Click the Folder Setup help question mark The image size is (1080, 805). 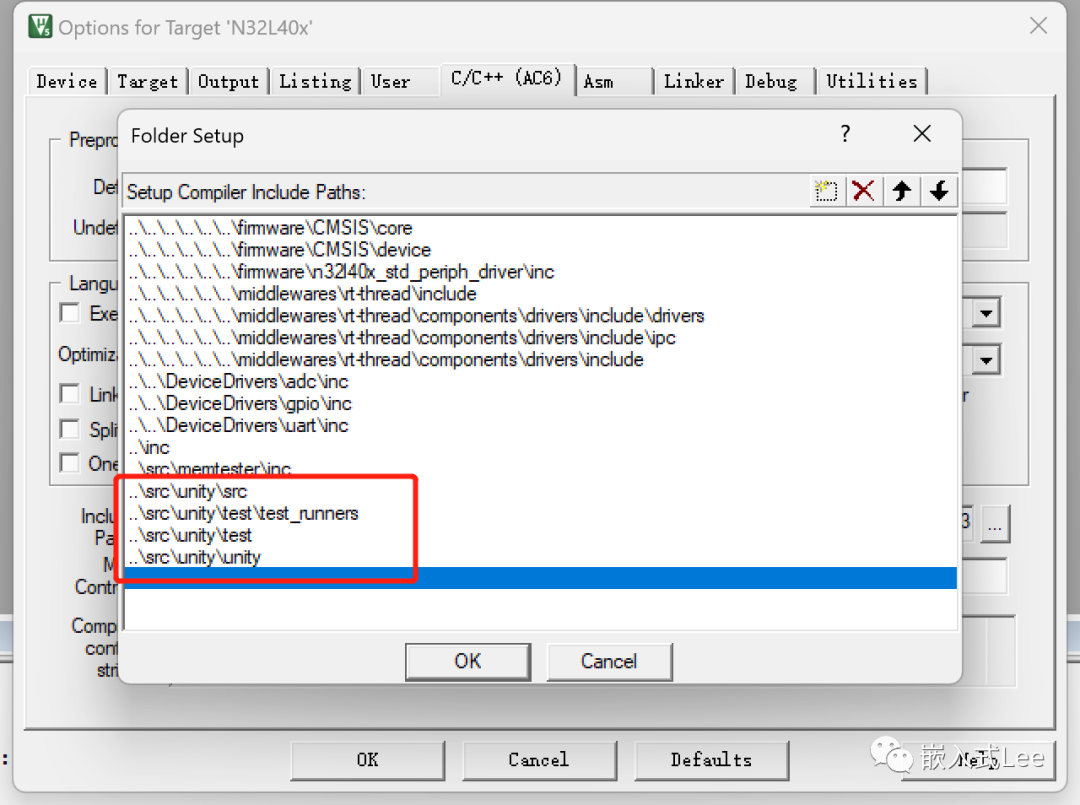pyautogui.click(x=845, y=134)
